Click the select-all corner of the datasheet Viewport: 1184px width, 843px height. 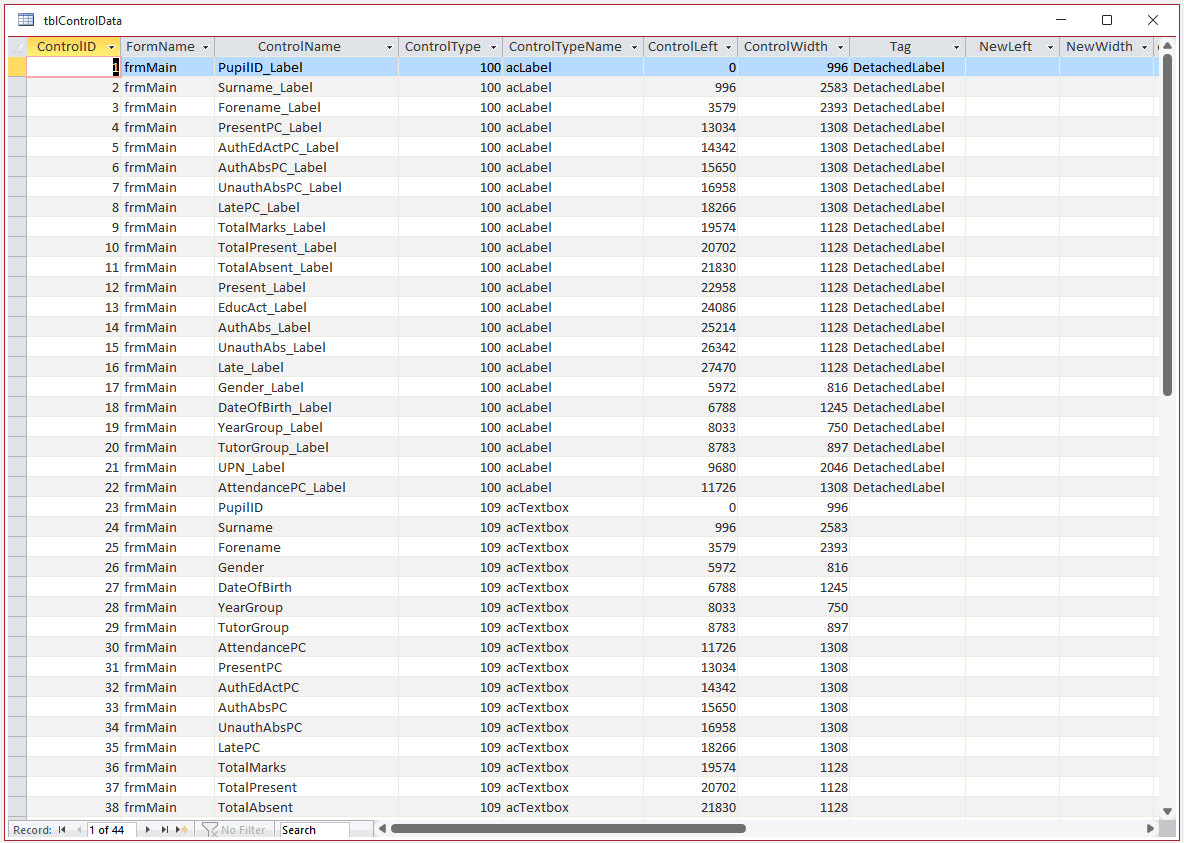coord(17,47)
